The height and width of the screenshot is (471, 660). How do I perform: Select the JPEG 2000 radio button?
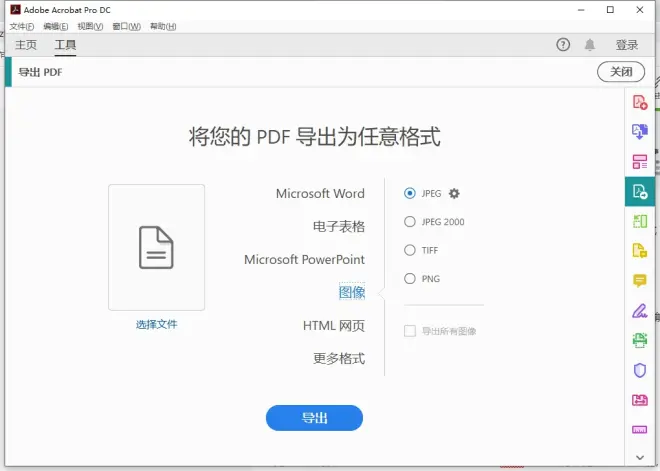click(410, 222)
